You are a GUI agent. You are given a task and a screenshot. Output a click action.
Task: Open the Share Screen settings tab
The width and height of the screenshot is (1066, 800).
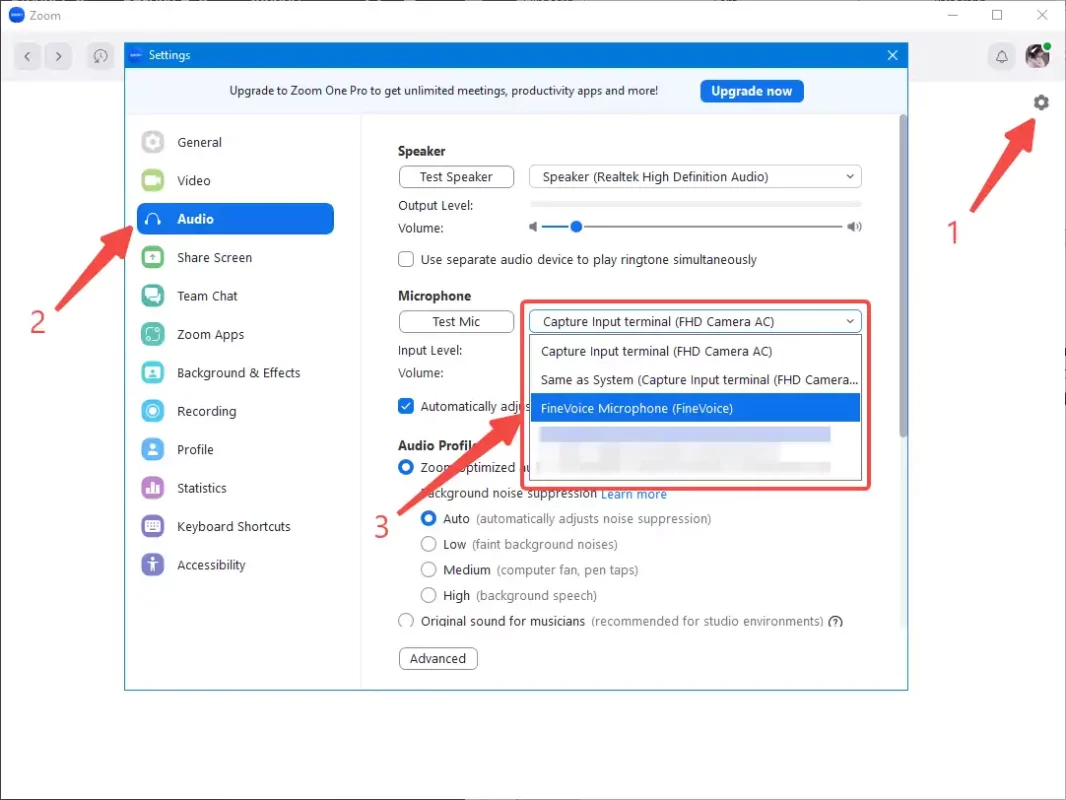click(214, 258)
